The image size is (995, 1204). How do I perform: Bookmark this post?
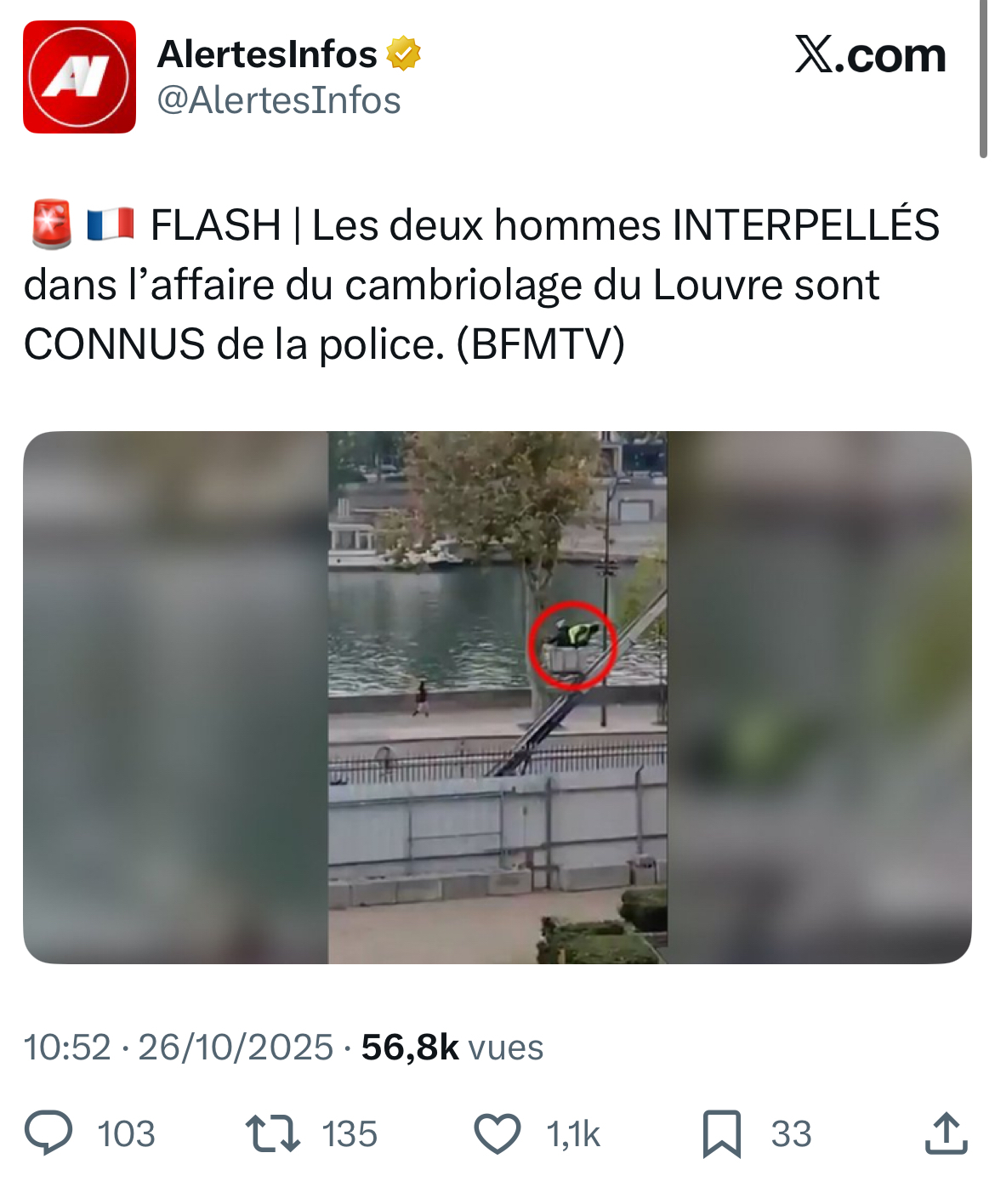coord(721,1134)
